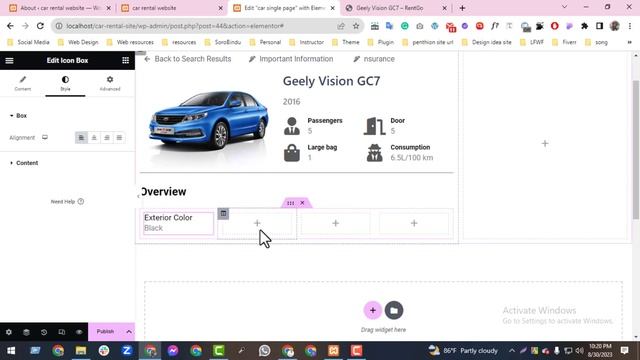Select the Large bag icon

click(x=292, y=153)
